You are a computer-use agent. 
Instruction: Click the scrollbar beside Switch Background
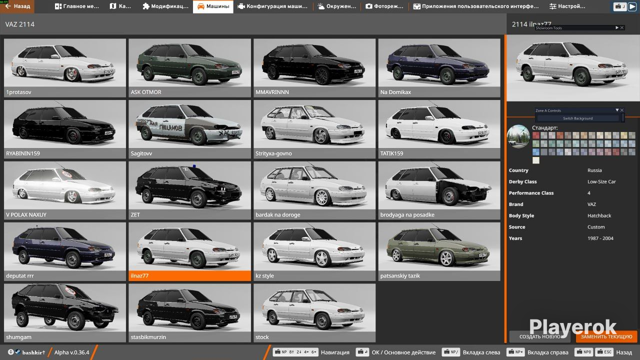[x=622, y=118]
